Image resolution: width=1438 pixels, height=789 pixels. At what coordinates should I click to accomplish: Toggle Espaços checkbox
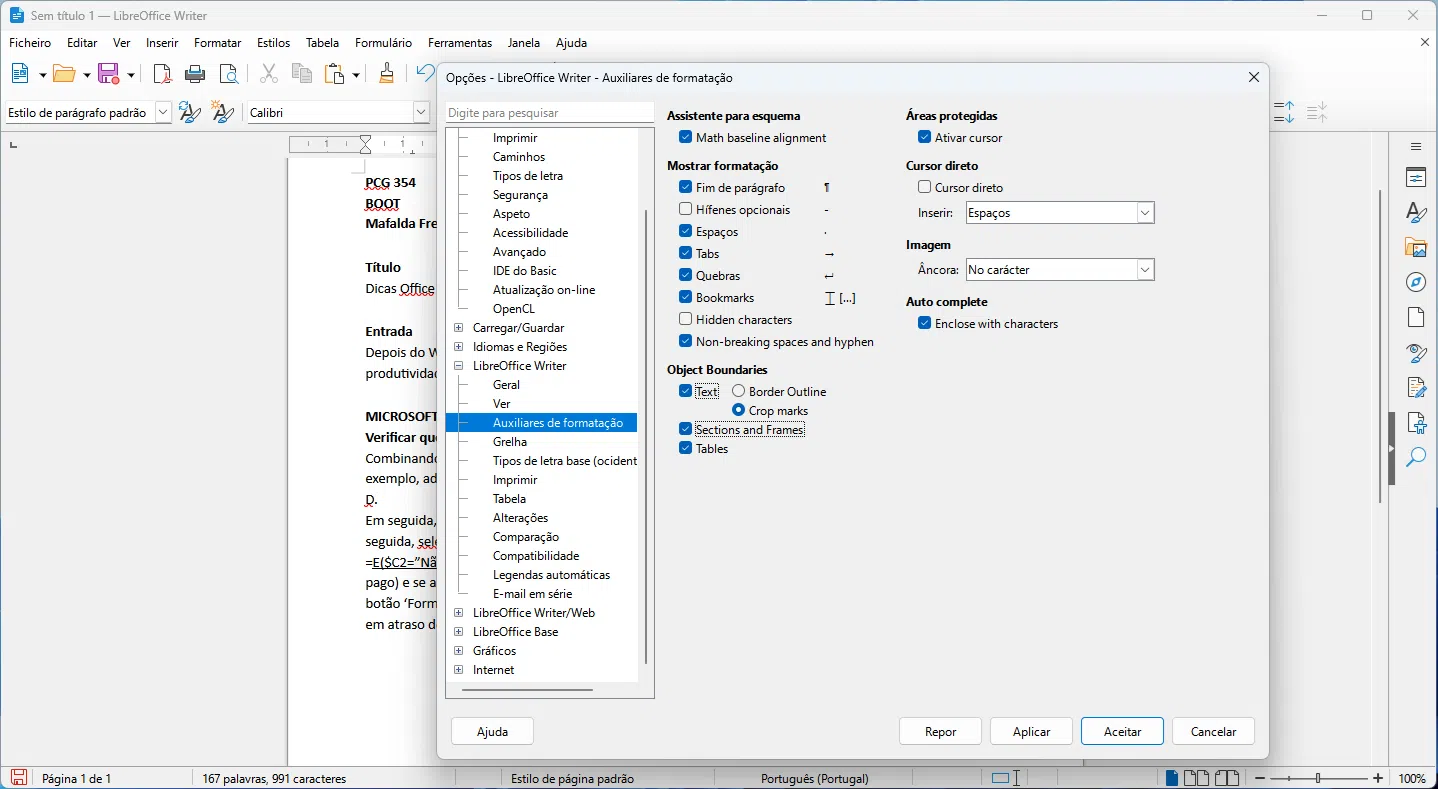[x=685, y=232]
